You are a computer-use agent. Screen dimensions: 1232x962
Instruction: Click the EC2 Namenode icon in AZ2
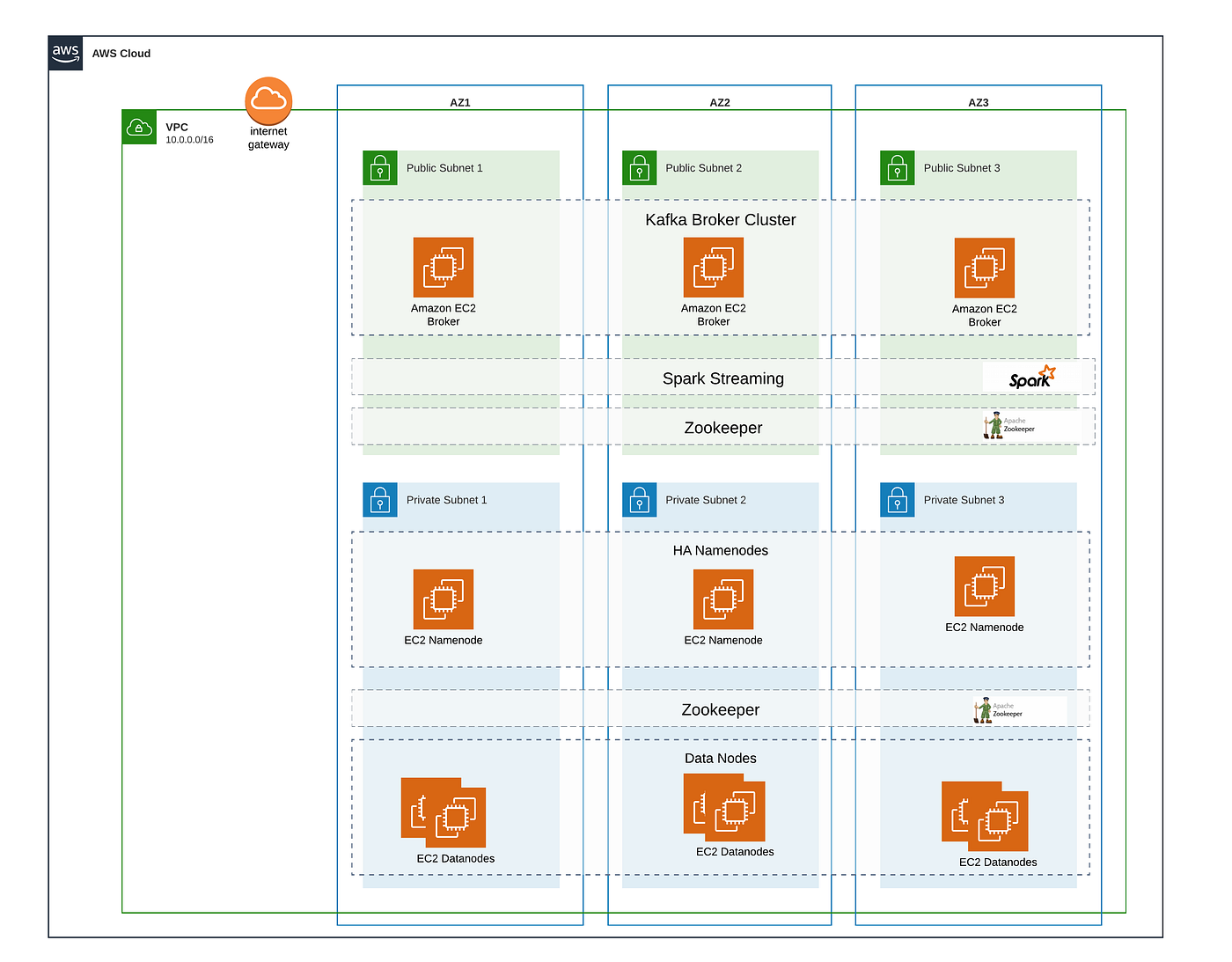(722, 598)
